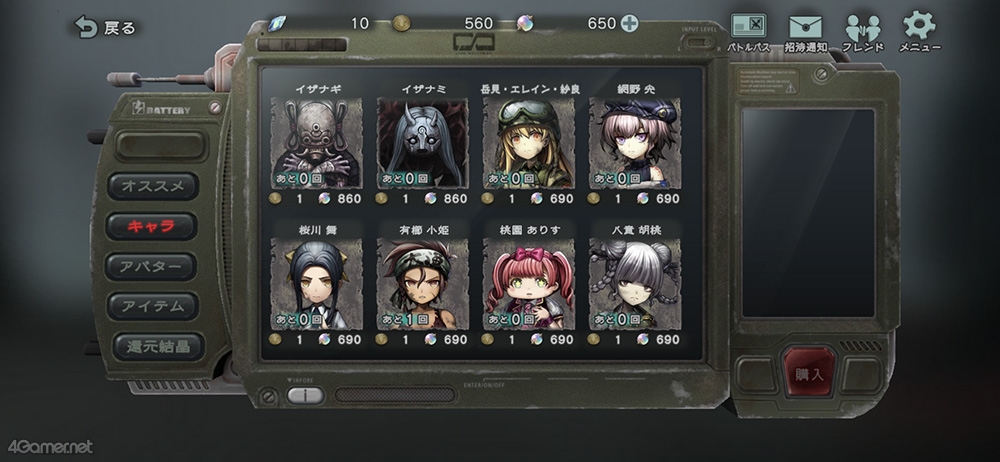
Task: Tap the gold coin currency icon
Action: pos(401,24)
